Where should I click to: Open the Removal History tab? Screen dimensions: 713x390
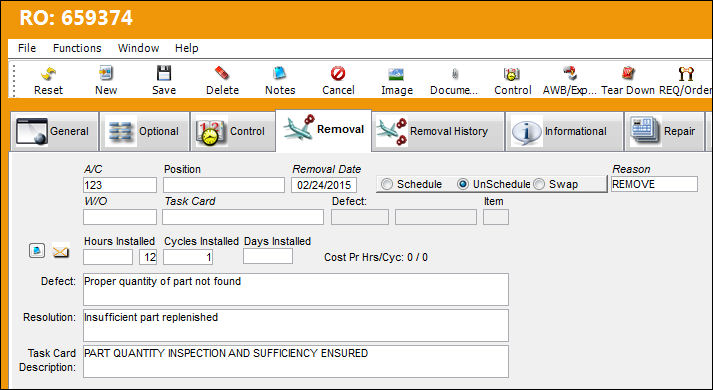438,131
